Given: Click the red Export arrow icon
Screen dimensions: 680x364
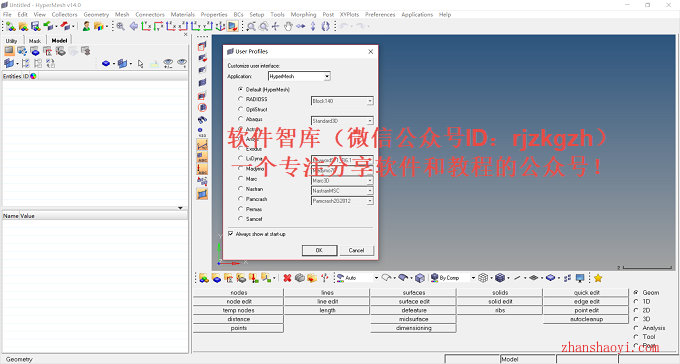Looking at the screenshot, I should (x=65, y=26).
